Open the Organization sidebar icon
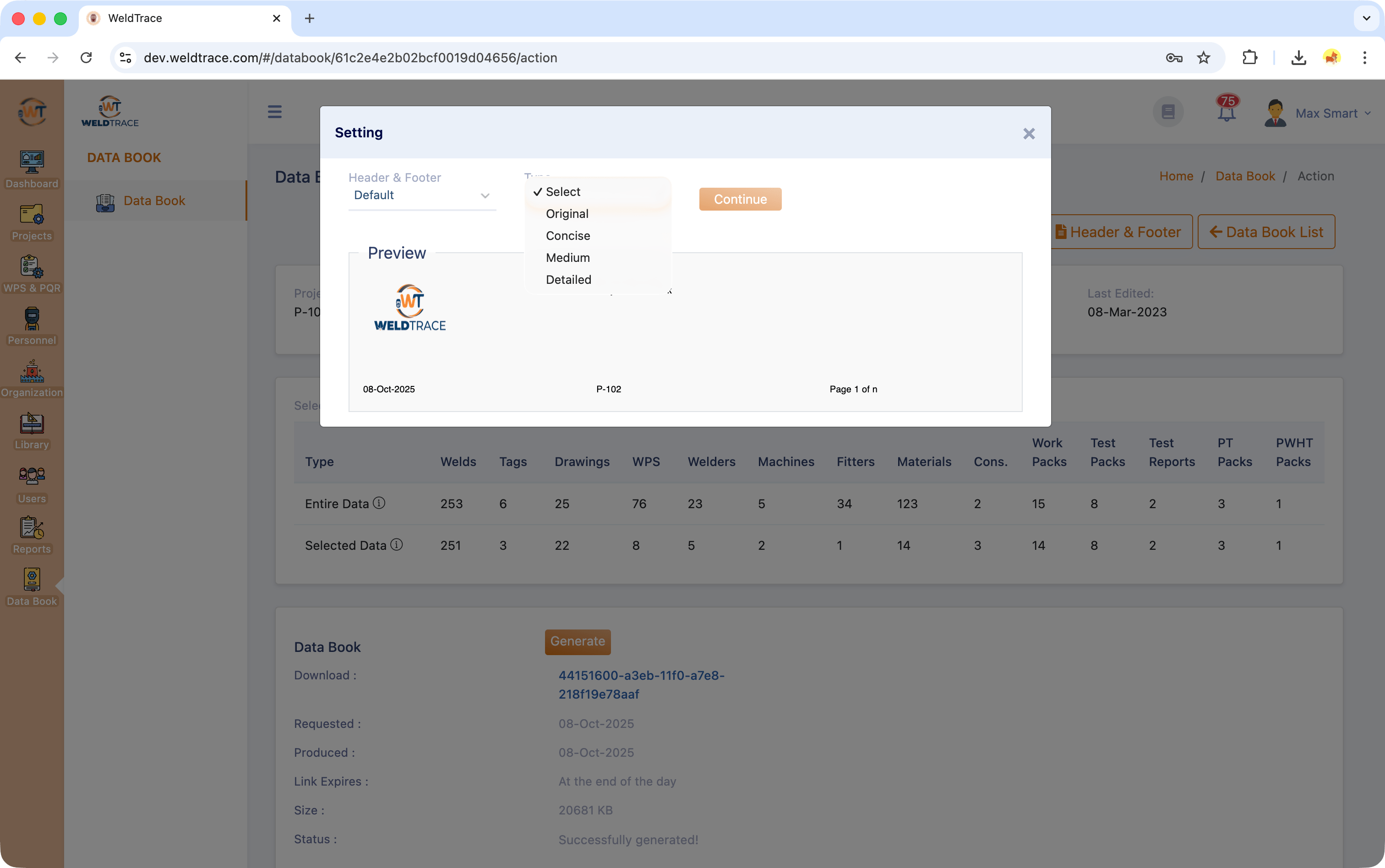The width and height of the screenshot is (1385, 868). [x=32, y=378]
